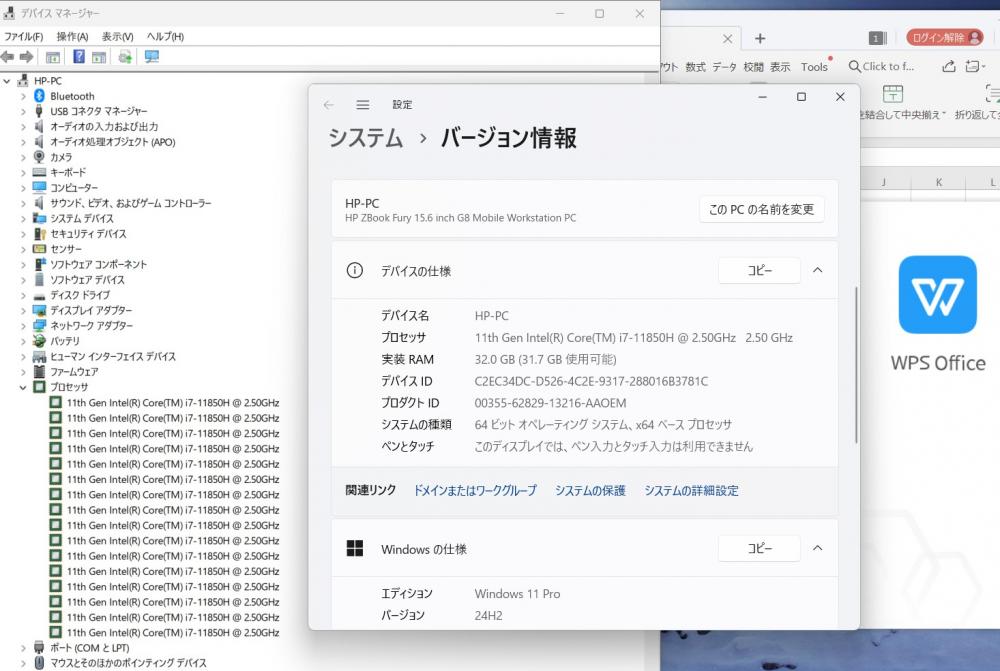This screenshot has height=671, width=1000.
Task: Click the ポート (COM と LPT) icon
Action: tap(39, 647)
